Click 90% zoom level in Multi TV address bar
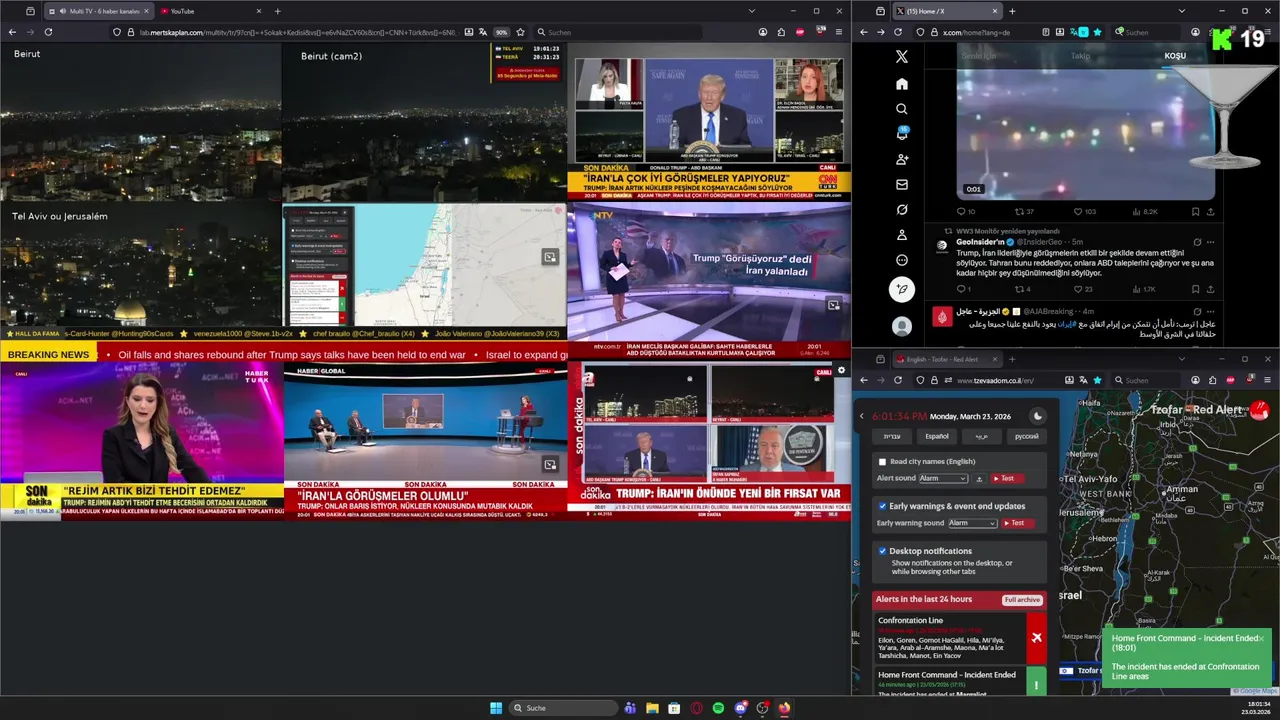The width and height of the screenshot is (1280, 720). click(x=501, y=32)
